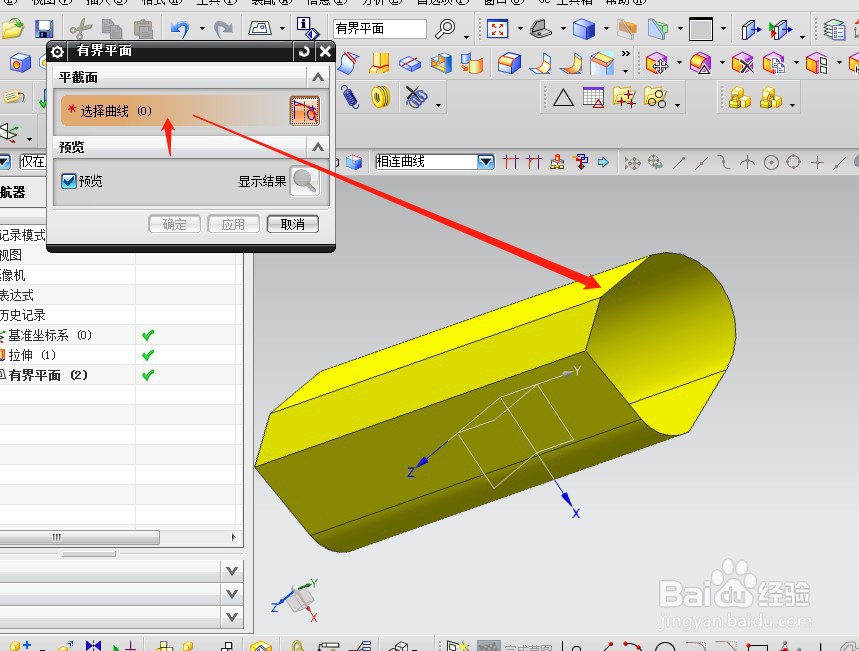
Task: Click the object information icon
Action: click(x=307, y=28)
